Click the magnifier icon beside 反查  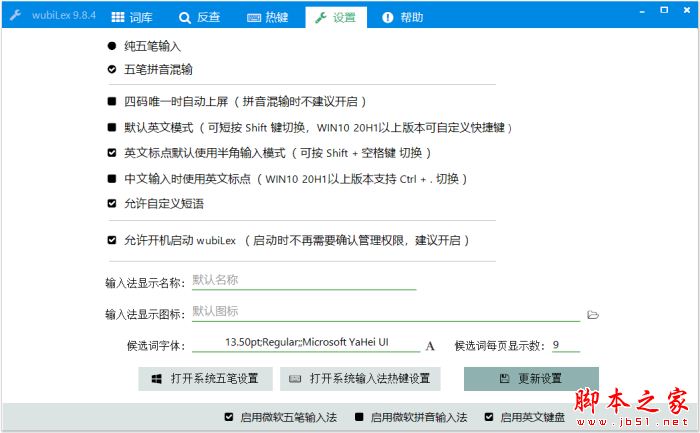click(x=184, y=18)
